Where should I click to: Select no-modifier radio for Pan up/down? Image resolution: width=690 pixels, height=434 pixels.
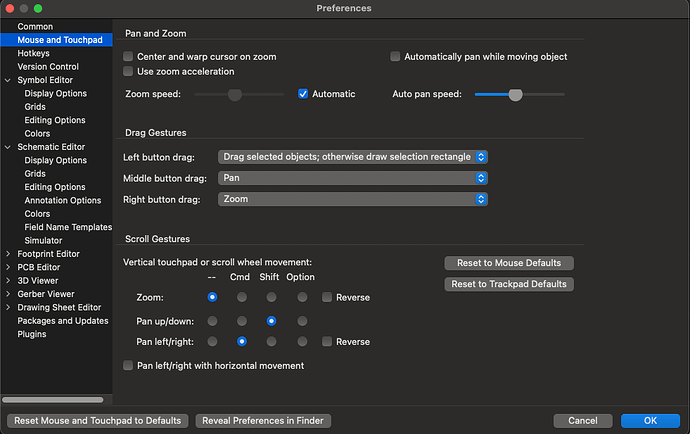coord(212,321)
